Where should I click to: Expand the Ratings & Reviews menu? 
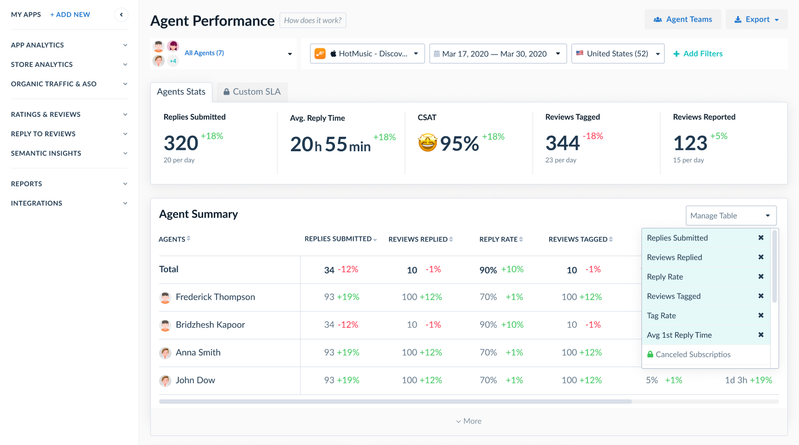(x=68, y=115)
